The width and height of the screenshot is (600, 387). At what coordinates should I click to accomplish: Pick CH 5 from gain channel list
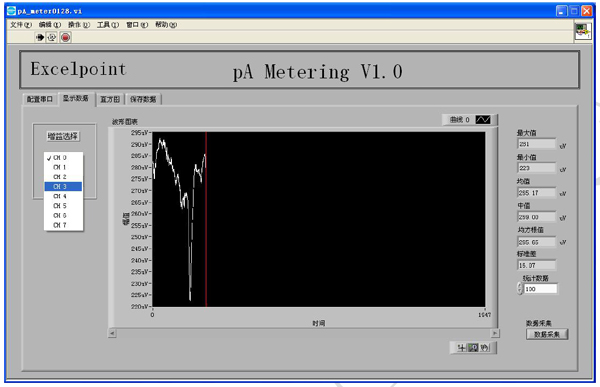(63, 206)
